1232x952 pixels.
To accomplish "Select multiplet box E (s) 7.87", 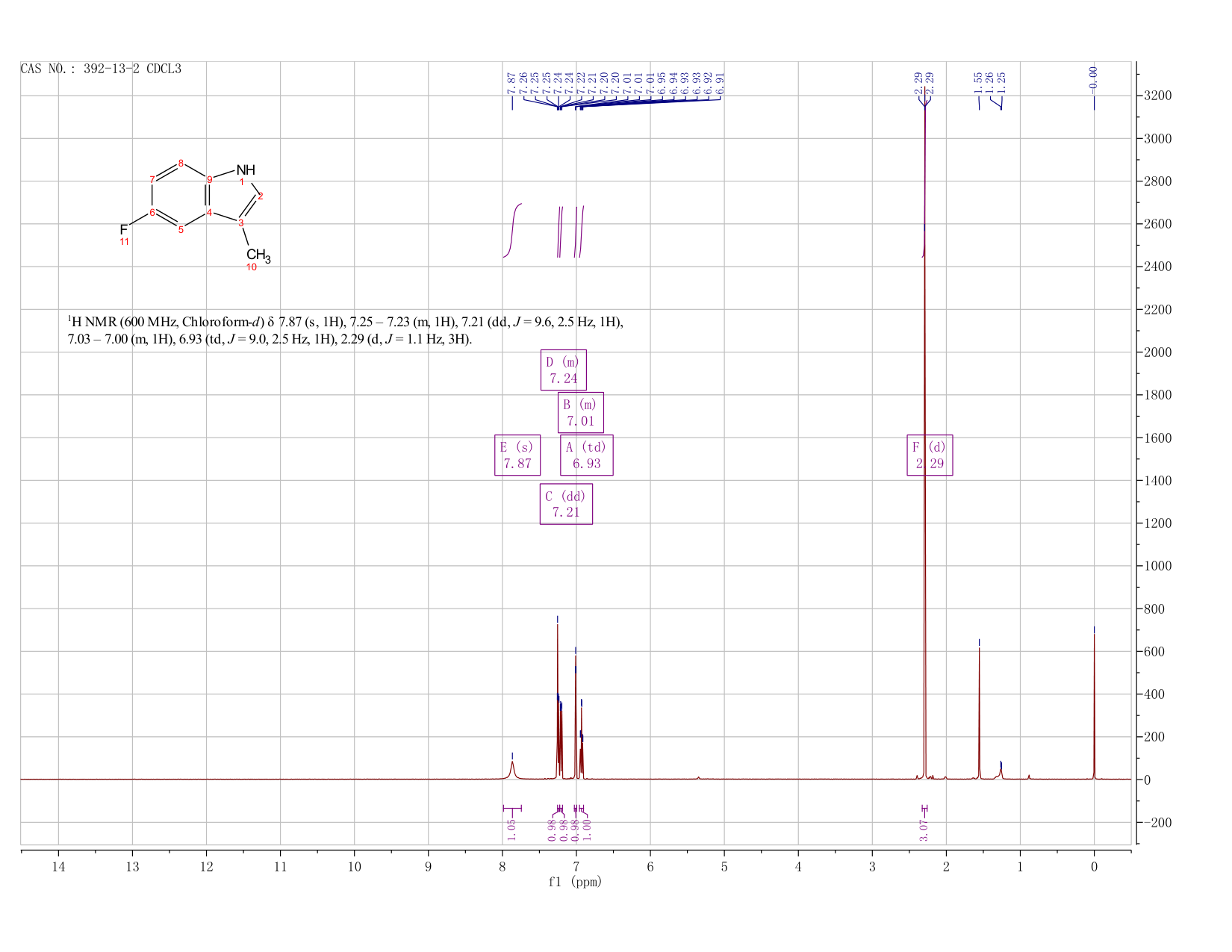I will tap(517, 455).
